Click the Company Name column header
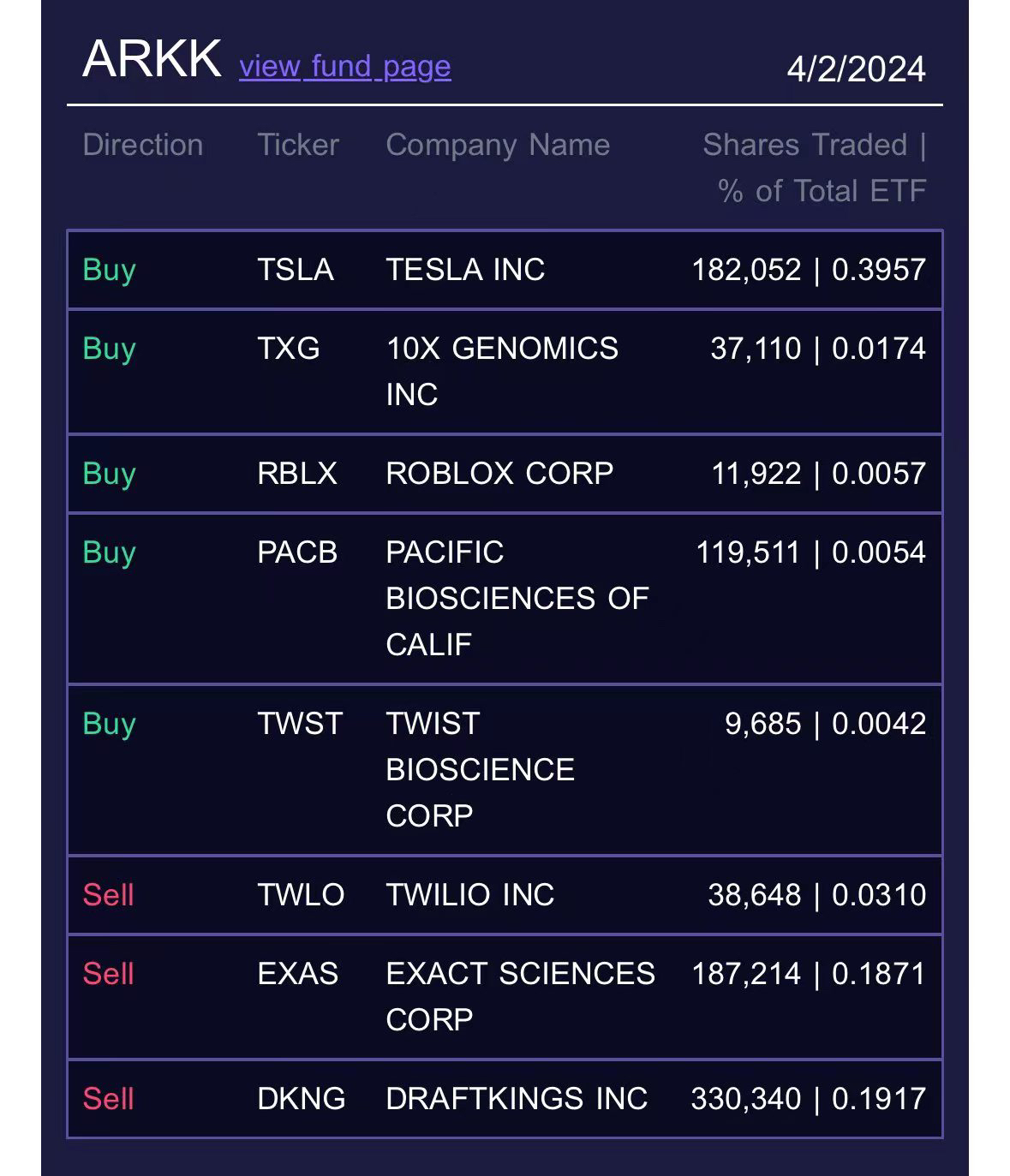1010x1176 pixels. 498,145
